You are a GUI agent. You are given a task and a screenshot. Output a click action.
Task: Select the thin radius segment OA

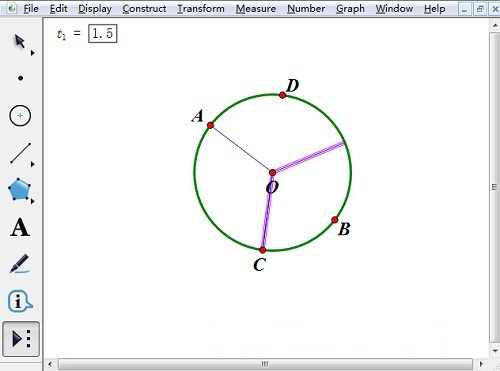pos(241,149)
